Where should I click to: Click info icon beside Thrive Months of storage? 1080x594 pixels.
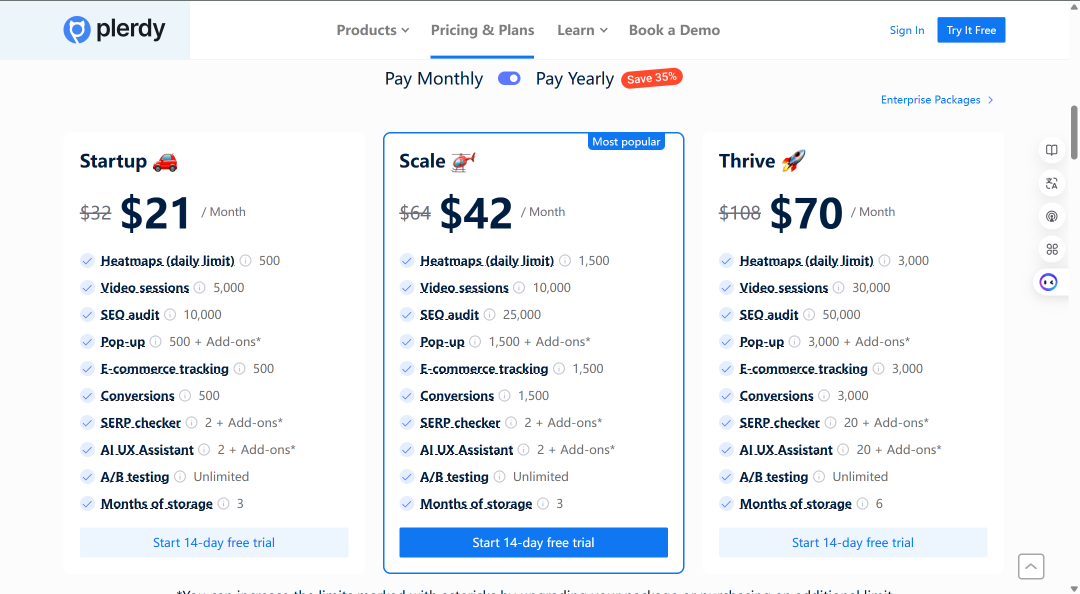(x=862, y=504)
